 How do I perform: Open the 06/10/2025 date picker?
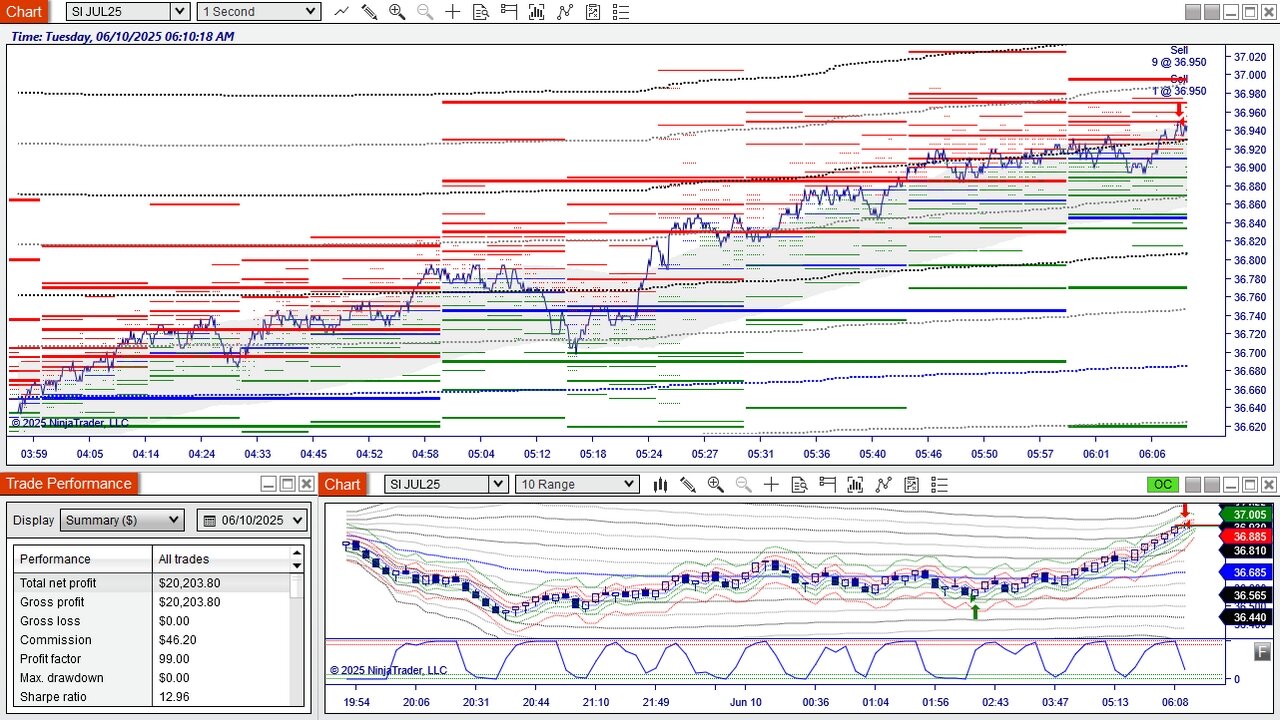pos(252,520)
